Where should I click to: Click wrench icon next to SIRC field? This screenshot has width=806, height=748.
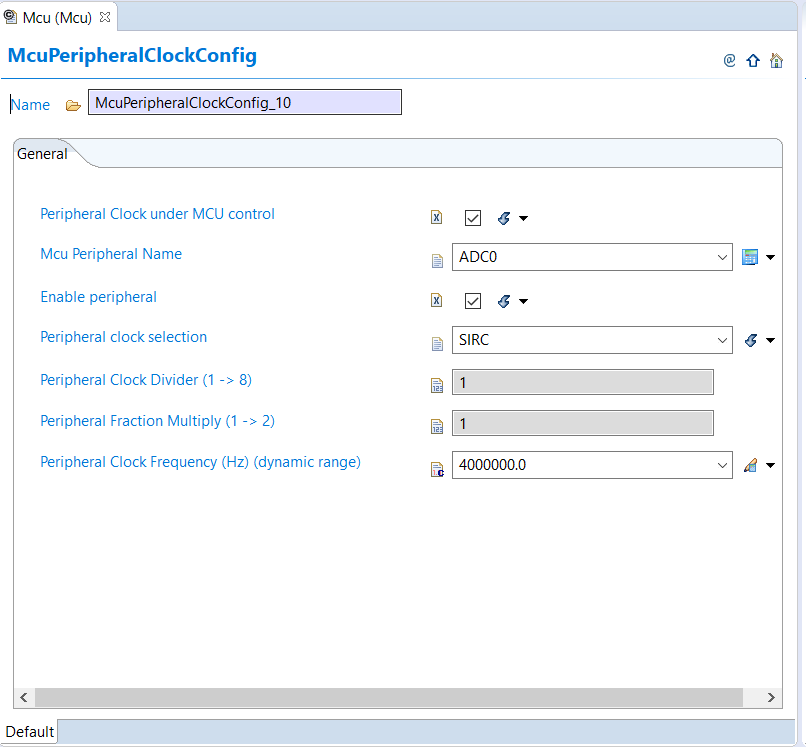click(751, 340)
